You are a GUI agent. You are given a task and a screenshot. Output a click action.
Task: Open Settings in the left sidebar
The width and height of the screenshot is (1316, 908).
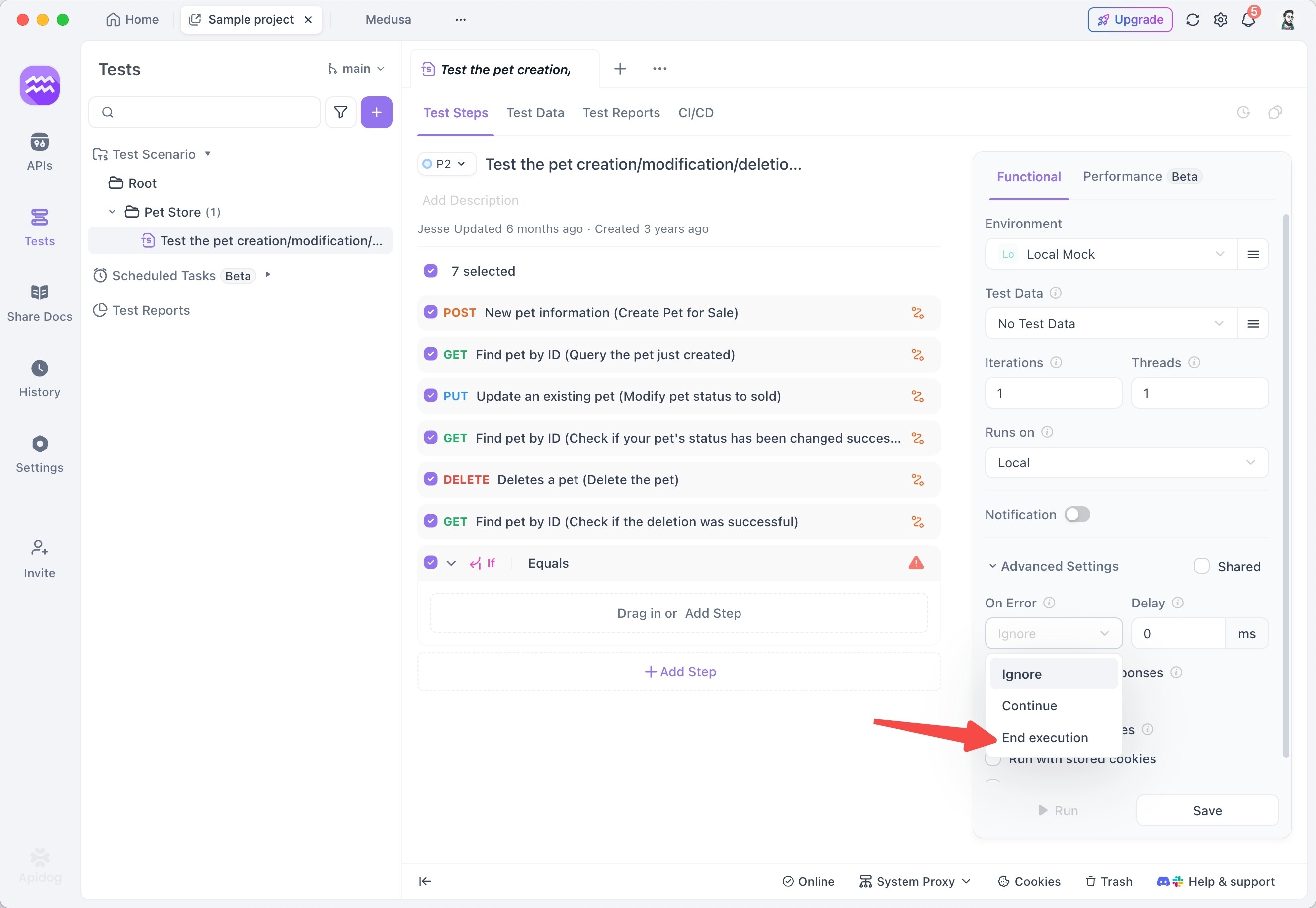point(39,454)
